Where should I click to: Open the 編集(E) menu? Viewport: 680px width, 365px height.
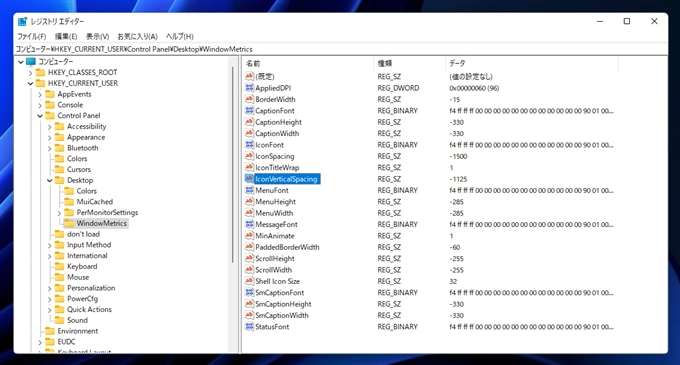(x=66, y=36)
